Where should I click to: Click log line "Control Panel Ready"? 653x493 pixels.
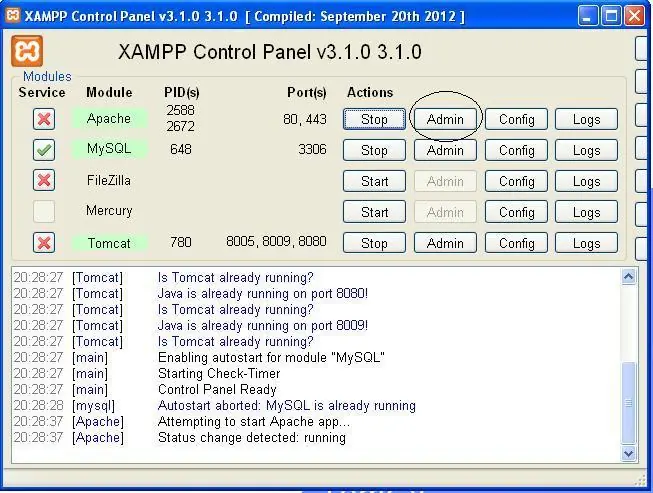(217, 389)
